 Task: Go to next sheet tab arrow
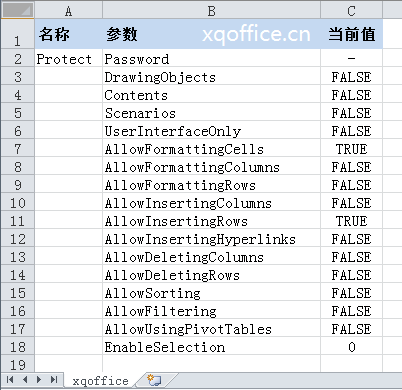(39, 379)
